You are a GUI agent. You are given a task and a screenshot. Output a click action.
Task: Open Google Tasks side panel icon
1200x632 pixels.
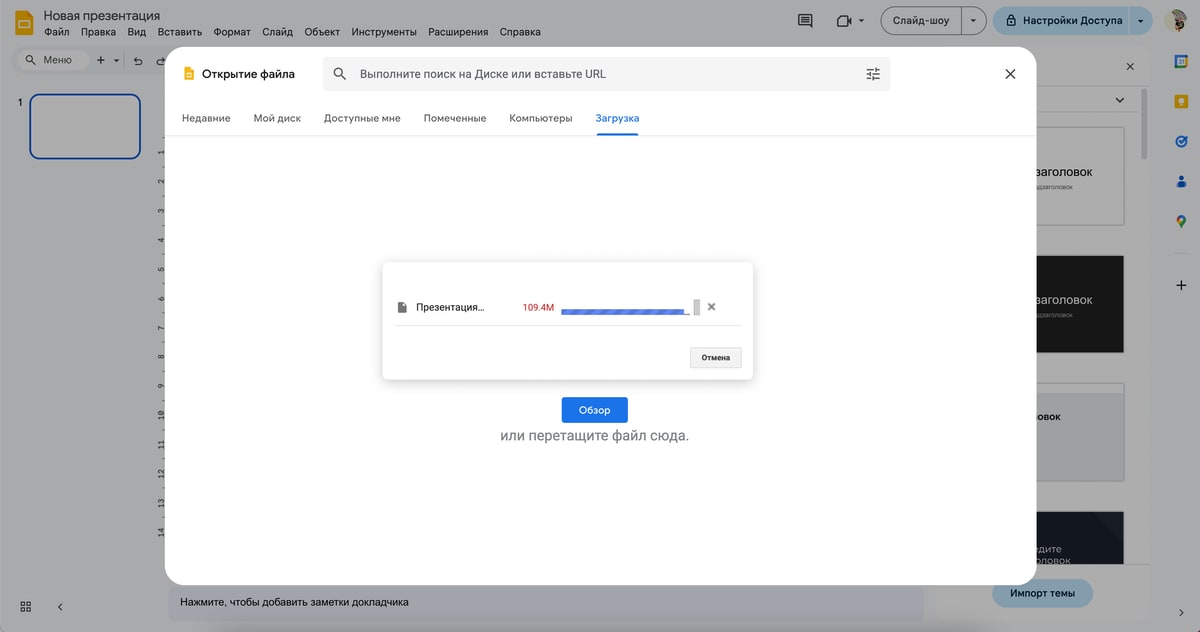1180,141
